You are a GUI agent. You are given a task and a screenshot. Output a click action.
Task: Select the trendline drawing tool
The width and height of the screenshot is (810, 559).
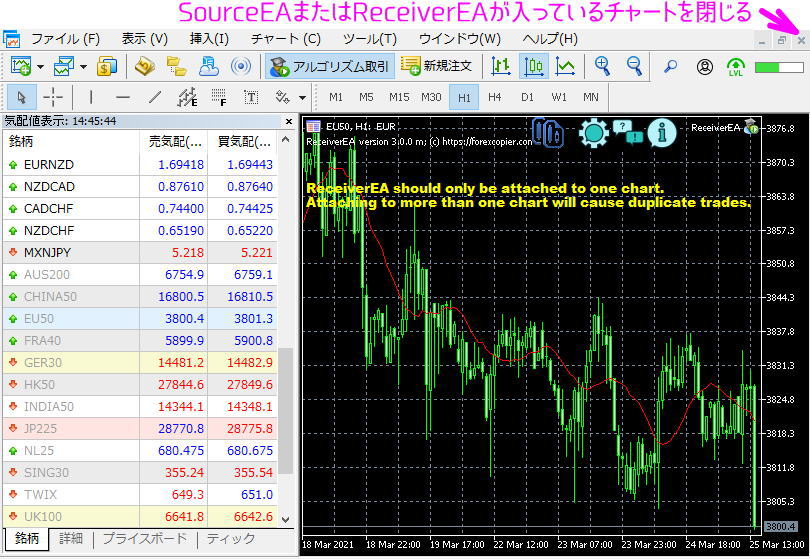coord(154,97)
